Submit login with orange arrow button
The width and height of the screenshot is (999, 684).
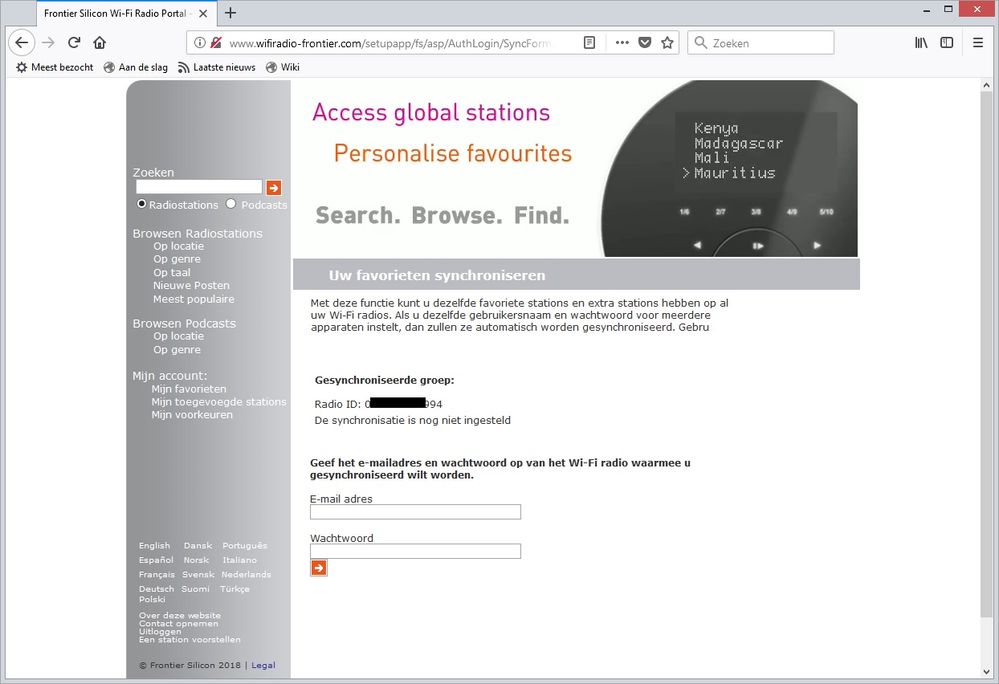point(318,568)
